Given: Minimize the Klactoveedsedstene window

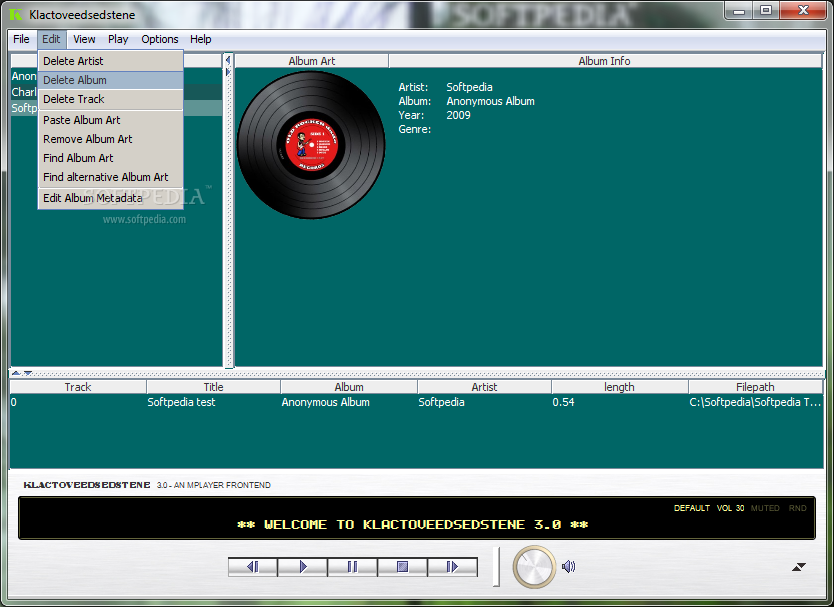Looking at the screenshot, I should click(x=739, y=10).
